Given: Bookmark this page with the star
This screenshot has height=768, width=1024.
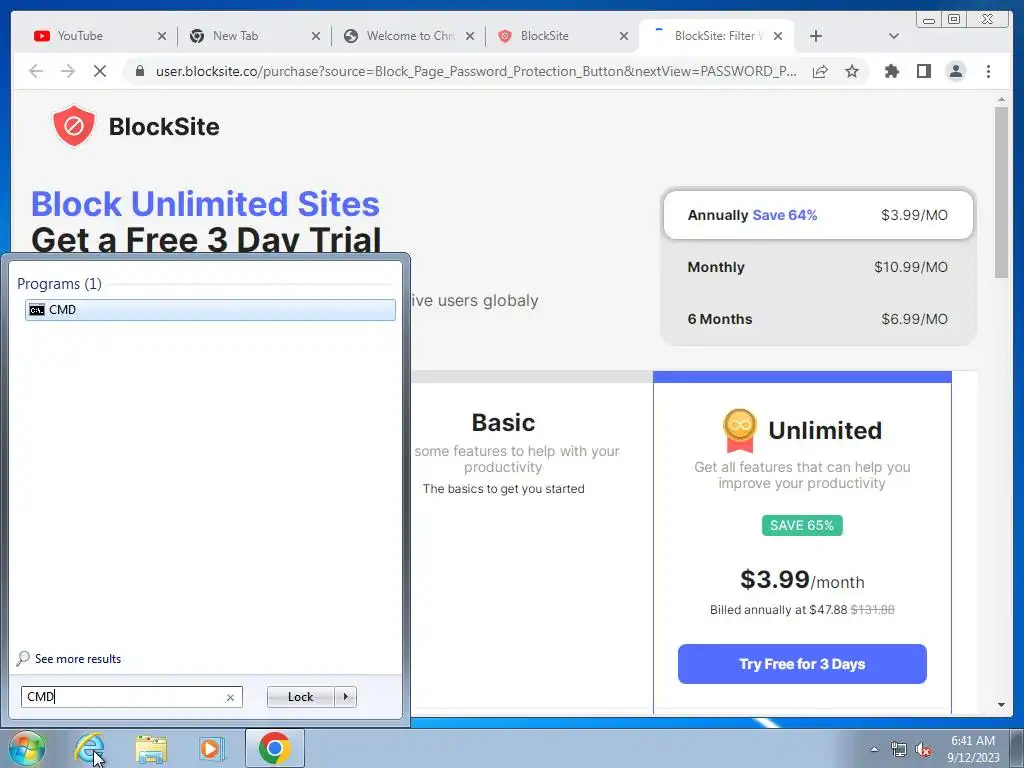Looking at the screenshot, I should point(852,71).
